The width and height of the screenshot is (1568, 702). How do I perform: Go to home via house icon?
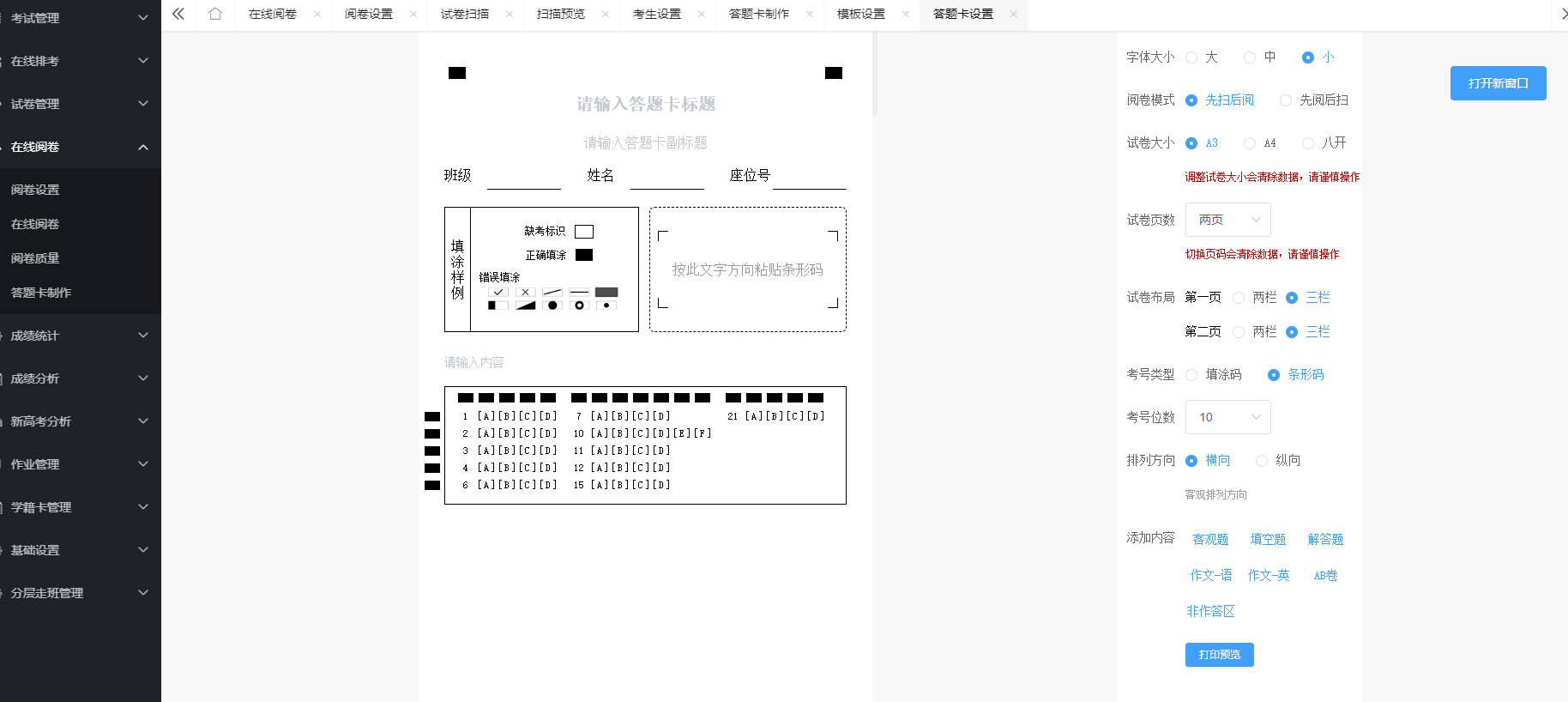pyautogui.click(x=215, y=14)
